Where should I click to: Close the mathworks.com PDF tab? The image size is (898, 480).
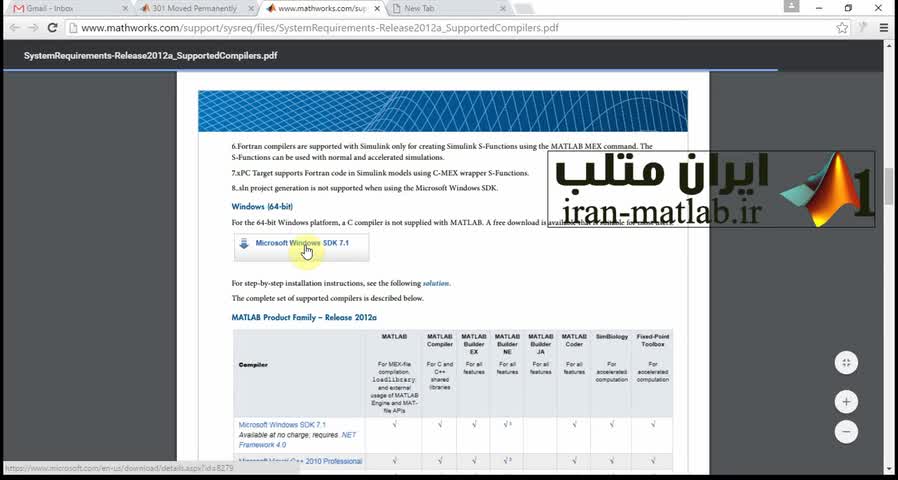click(x=377, y=9)
